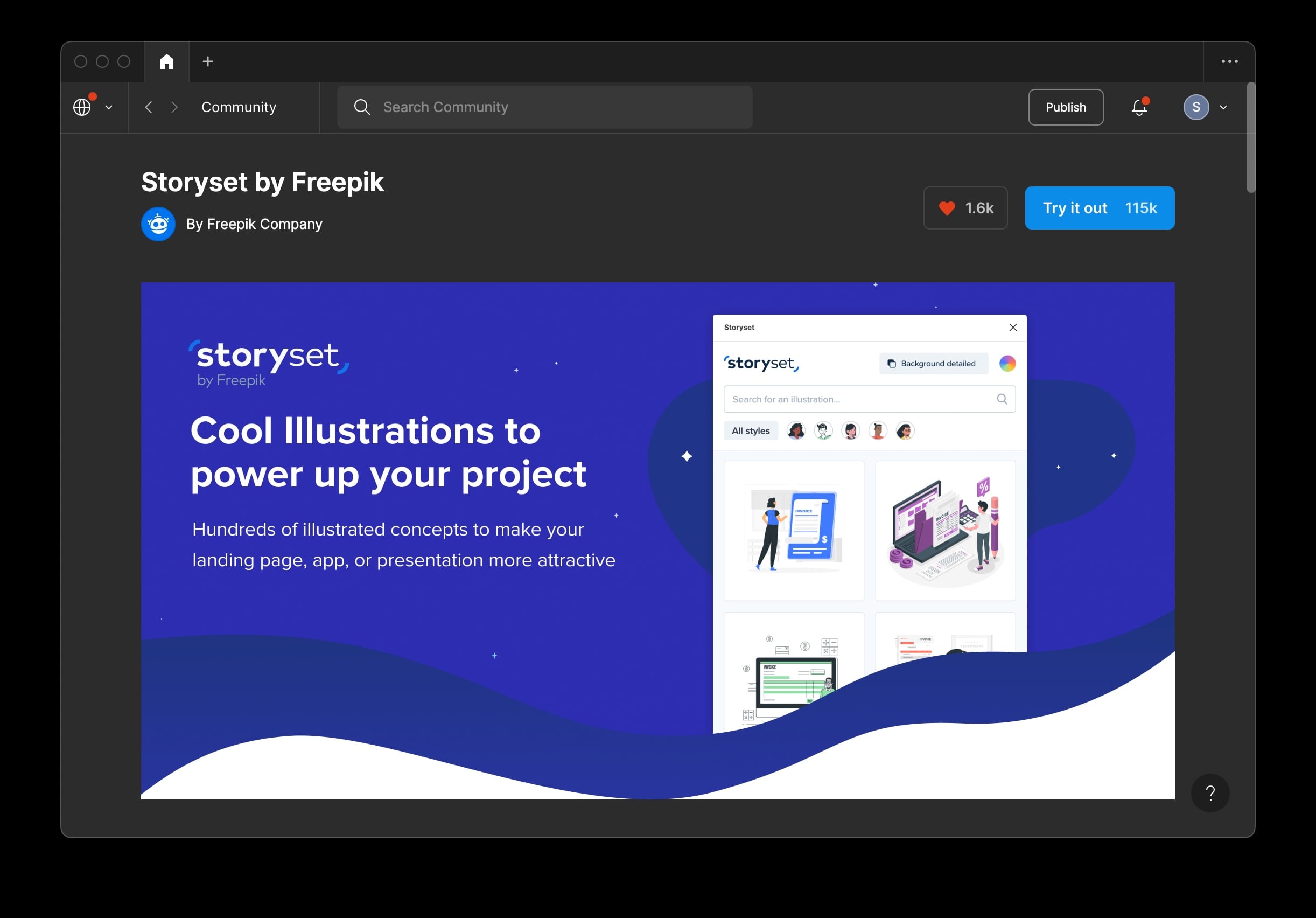Open the Background detailed style selector
This screenshot has height=918, width=1316.
(933, 364)
